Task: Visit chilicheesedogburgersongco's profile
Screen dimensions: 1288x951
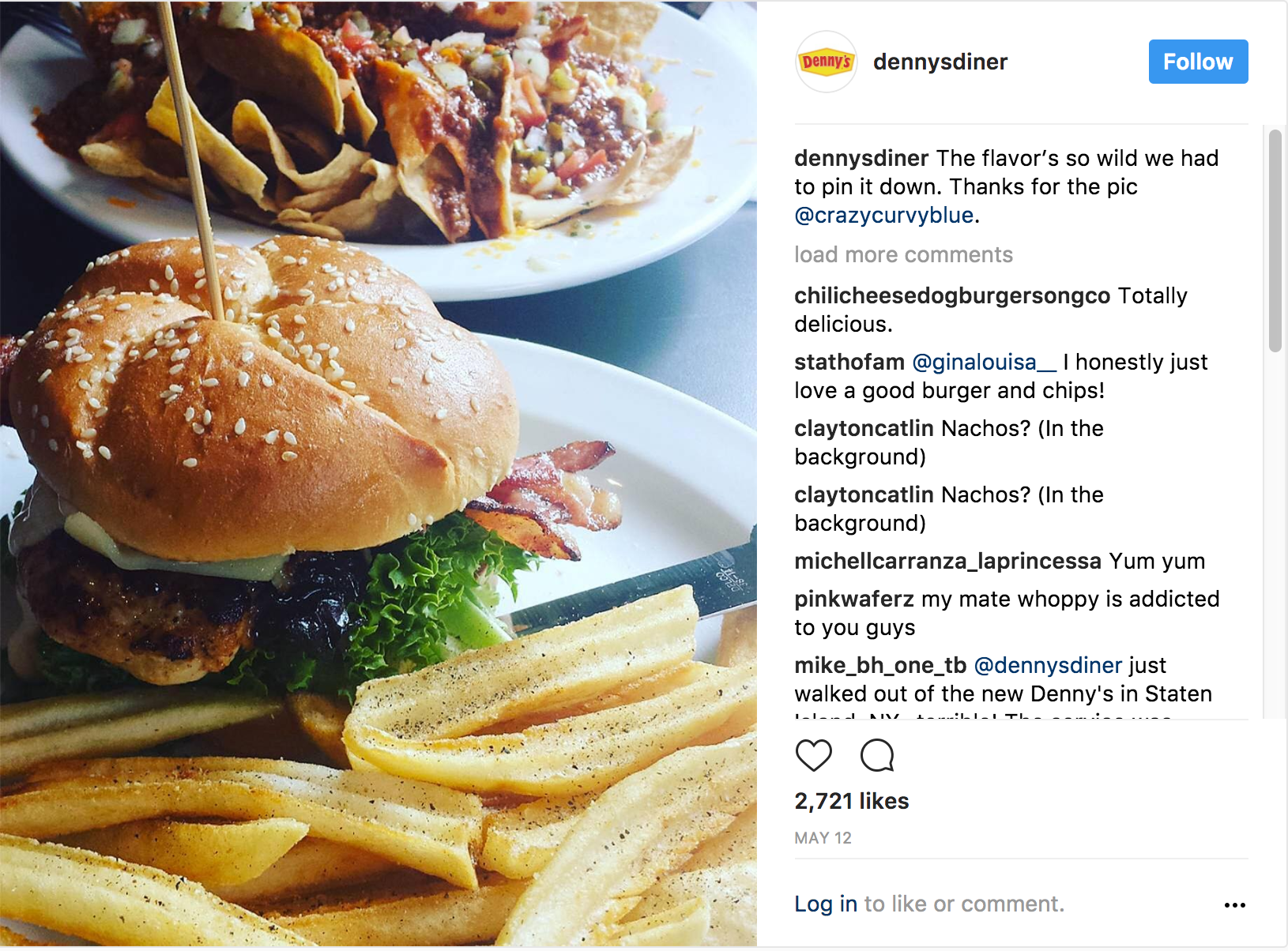Action: coord(952,295)
